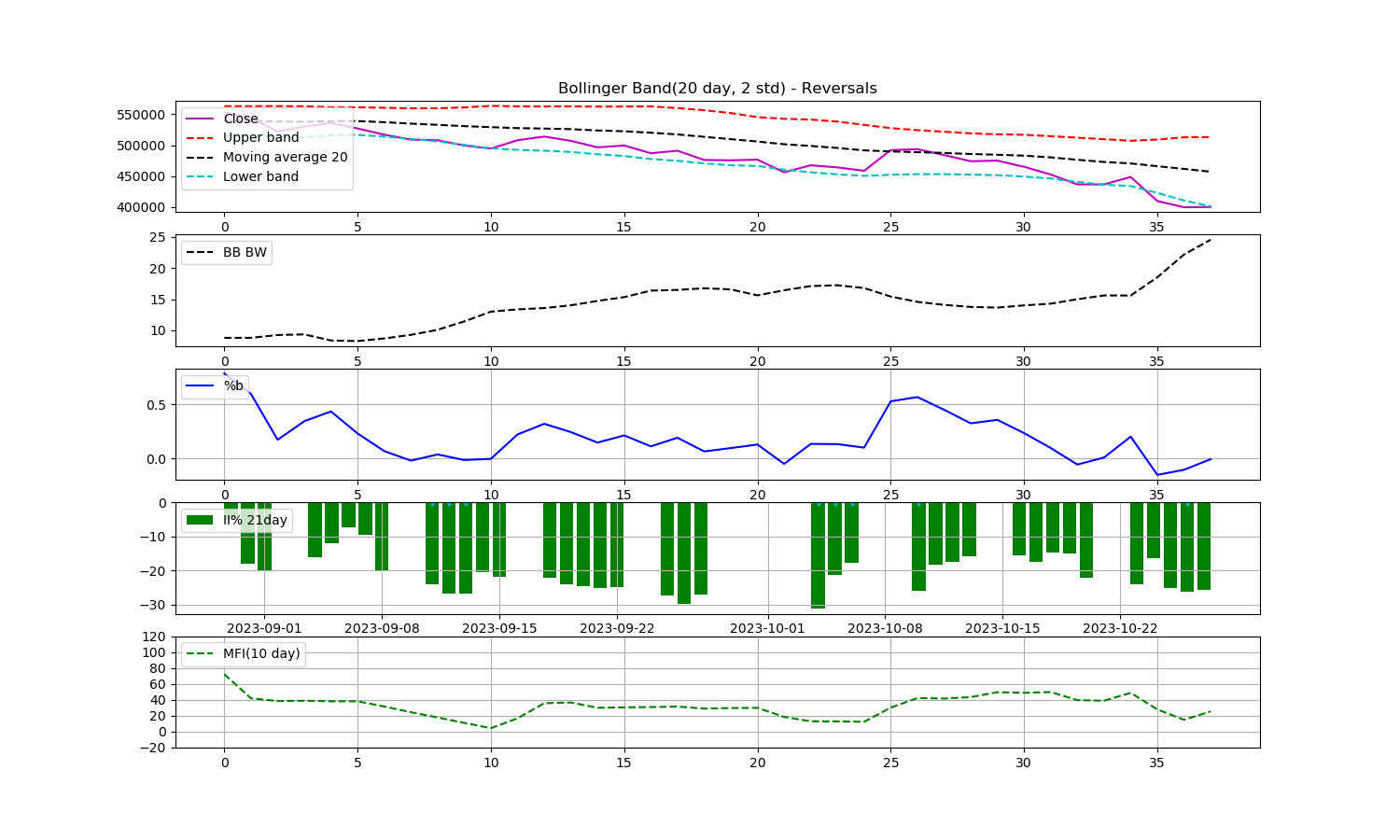Click the date label 2023-10-22
Image resolution: width=1400 pixels, height=840 pixels.
pyautogui.click(x=1120, y=628)
